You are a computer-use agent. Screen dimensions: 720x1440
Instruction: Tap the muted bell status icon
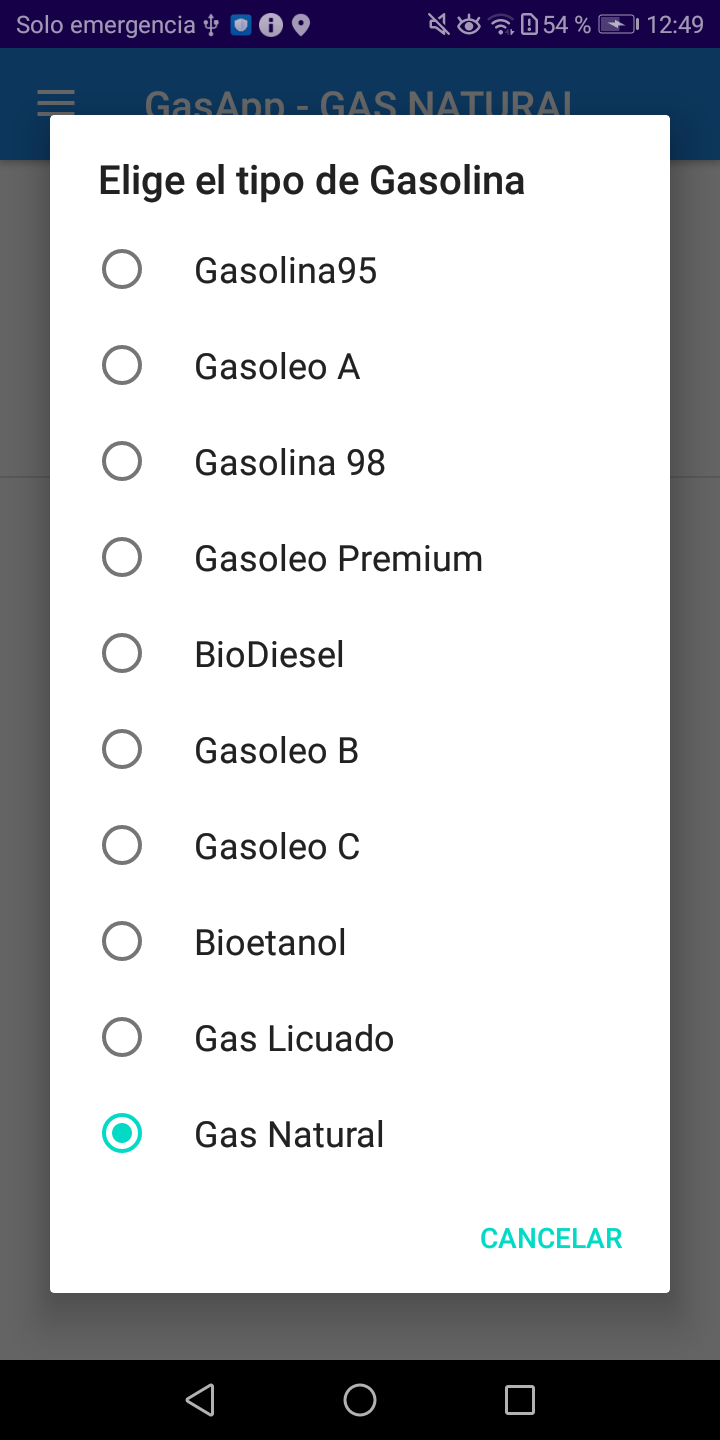438,25
